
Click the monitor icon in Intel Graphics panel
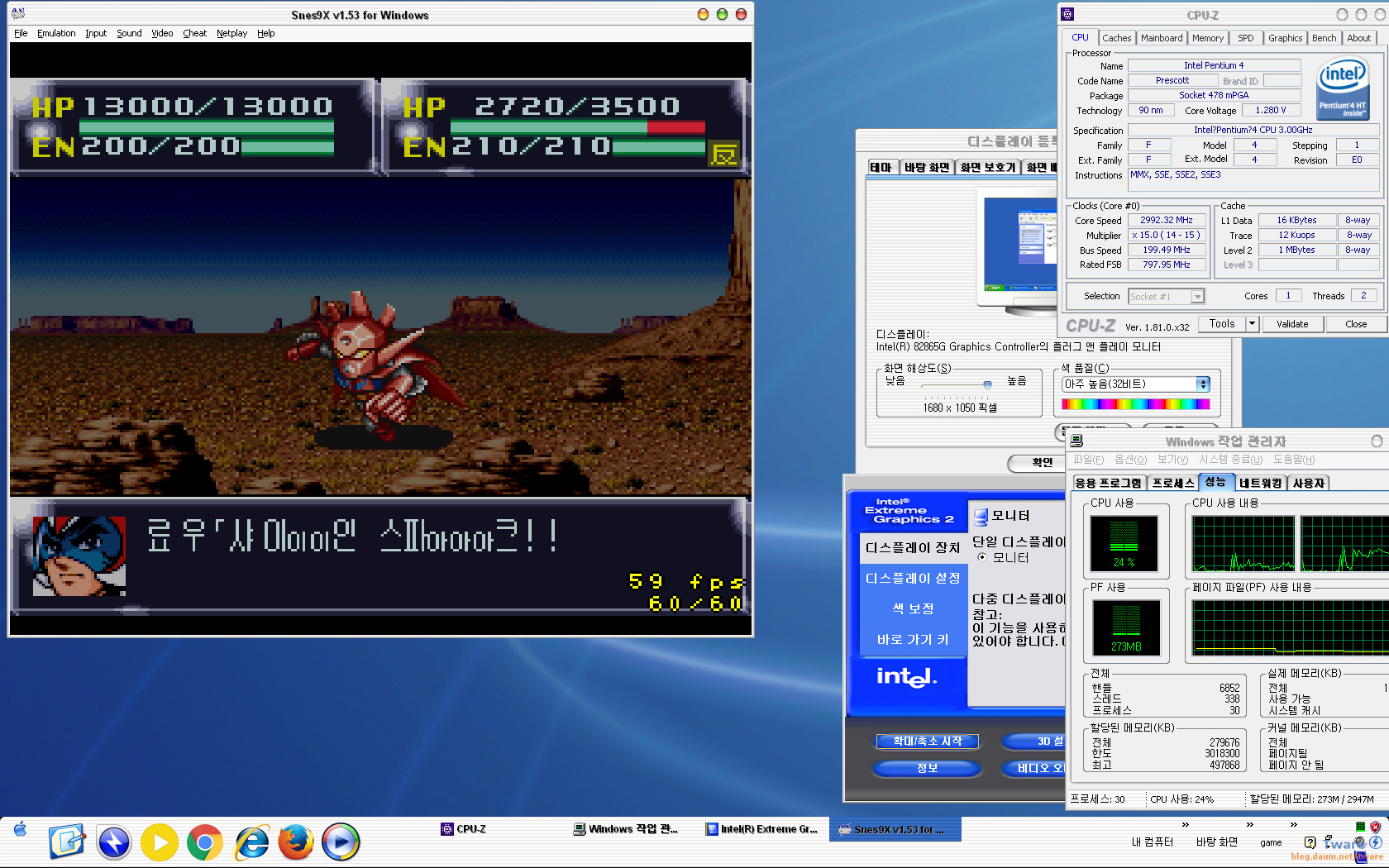[x=981, y=517]
